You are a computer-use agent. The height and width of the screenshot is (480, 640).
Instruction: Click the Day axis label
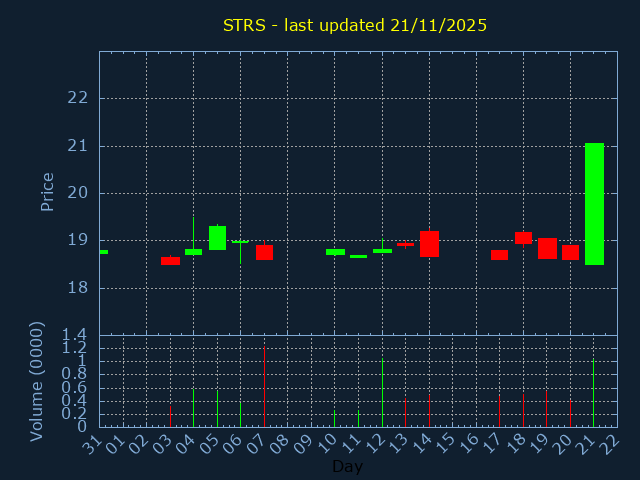347,466
